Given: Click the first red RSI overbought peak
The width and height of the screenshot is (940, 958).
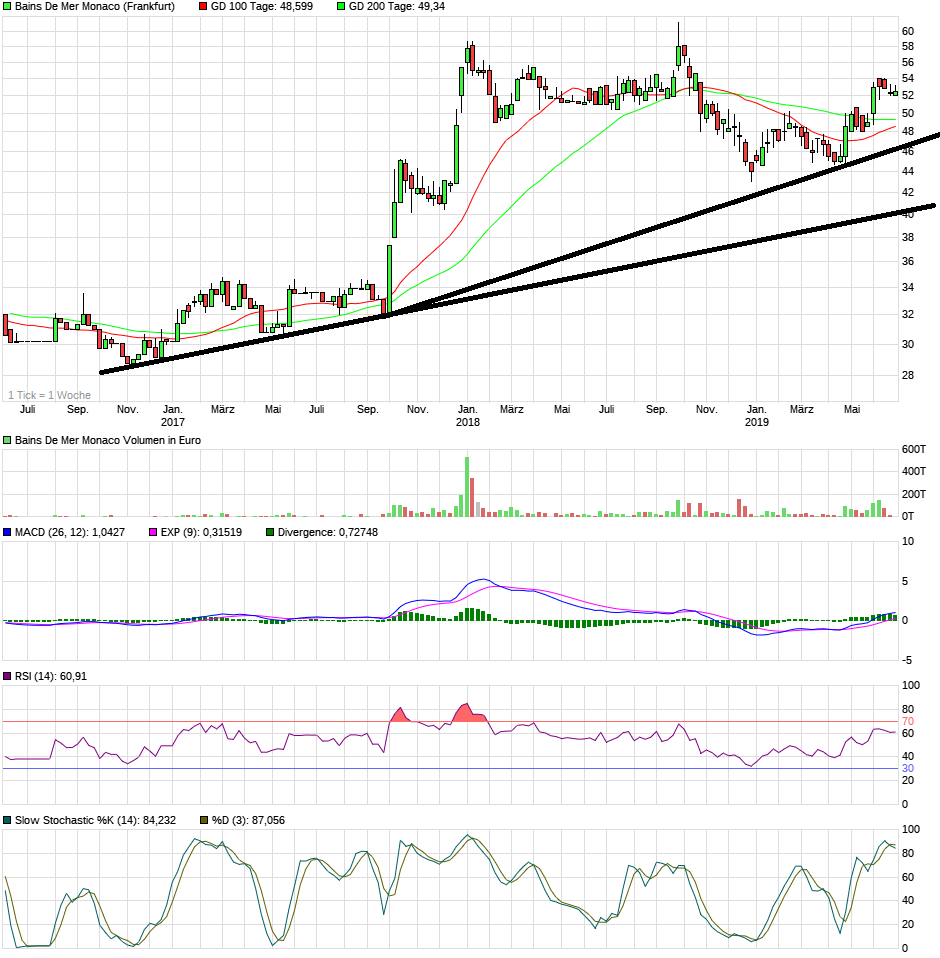Looking at the screenshot, I should point(400,715).
